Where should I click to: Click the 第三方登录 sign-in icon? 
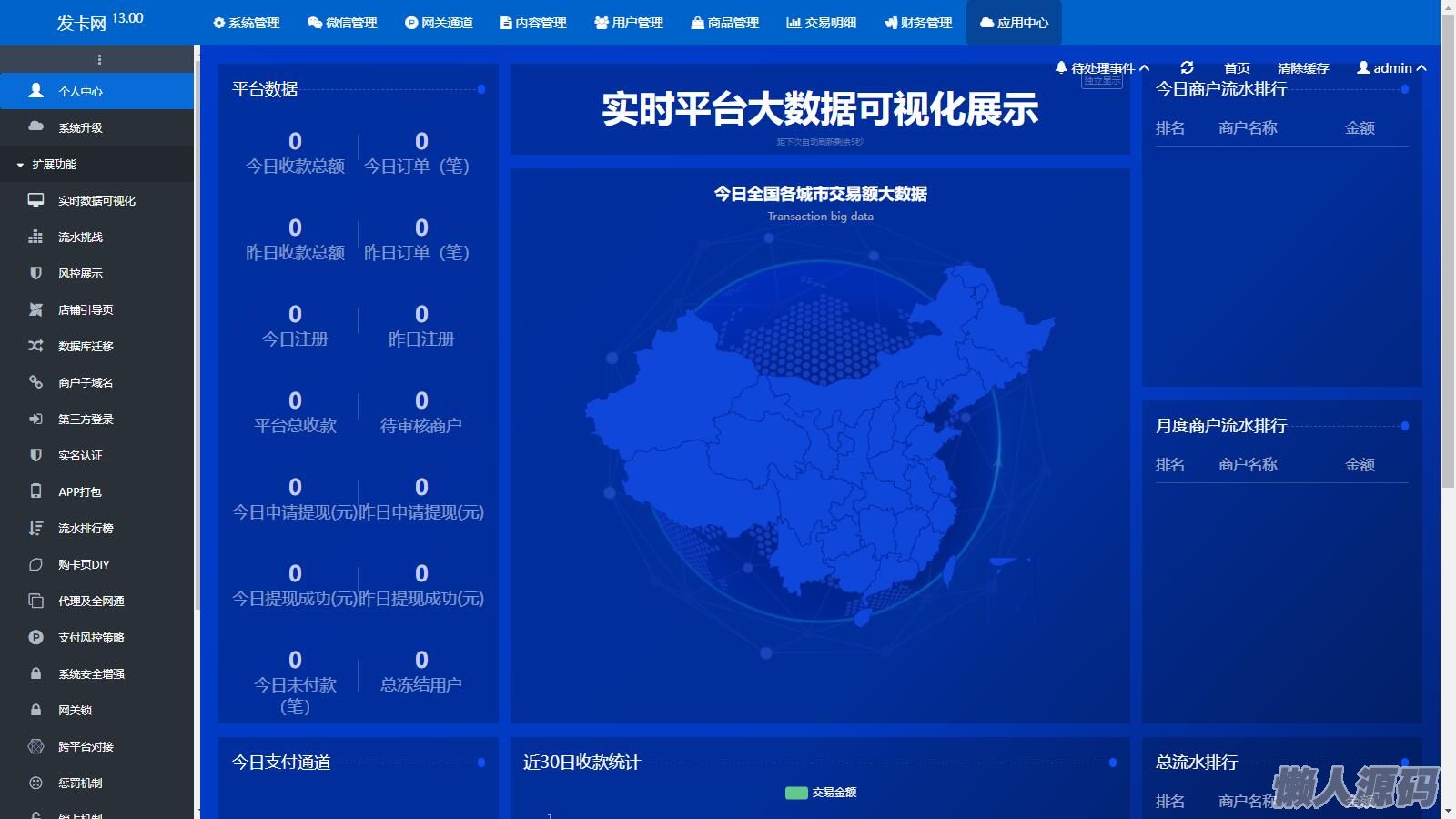pos(35,419)
